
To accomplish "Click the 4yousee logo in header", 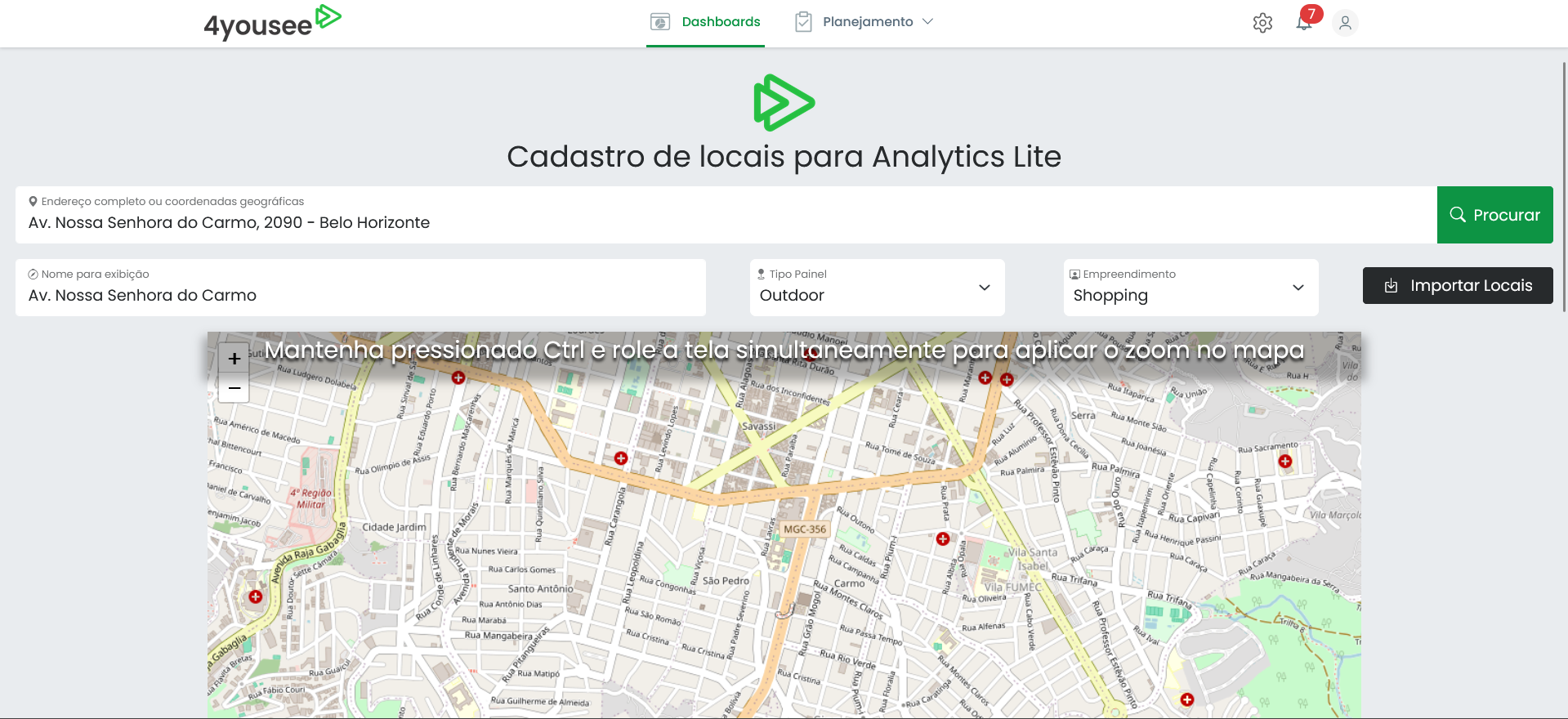I will [x=272, y=22].
